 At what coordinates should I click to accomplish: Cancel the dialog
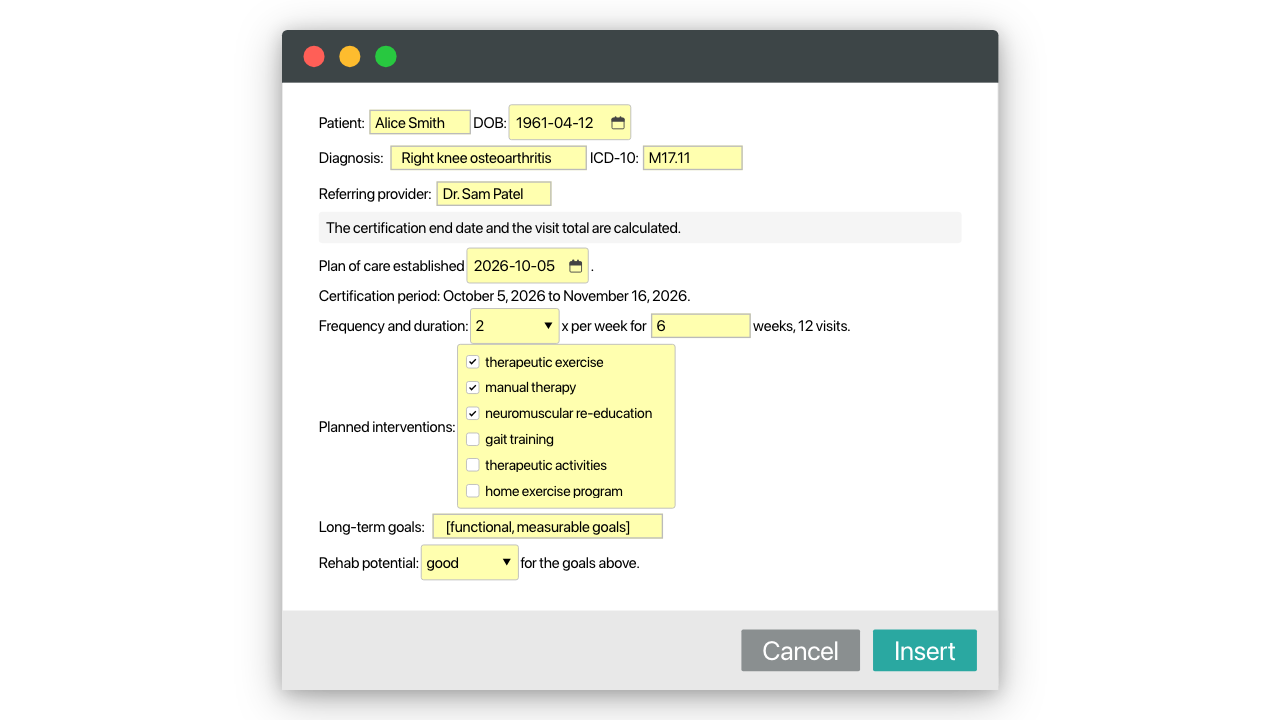[x=800, y=650]
